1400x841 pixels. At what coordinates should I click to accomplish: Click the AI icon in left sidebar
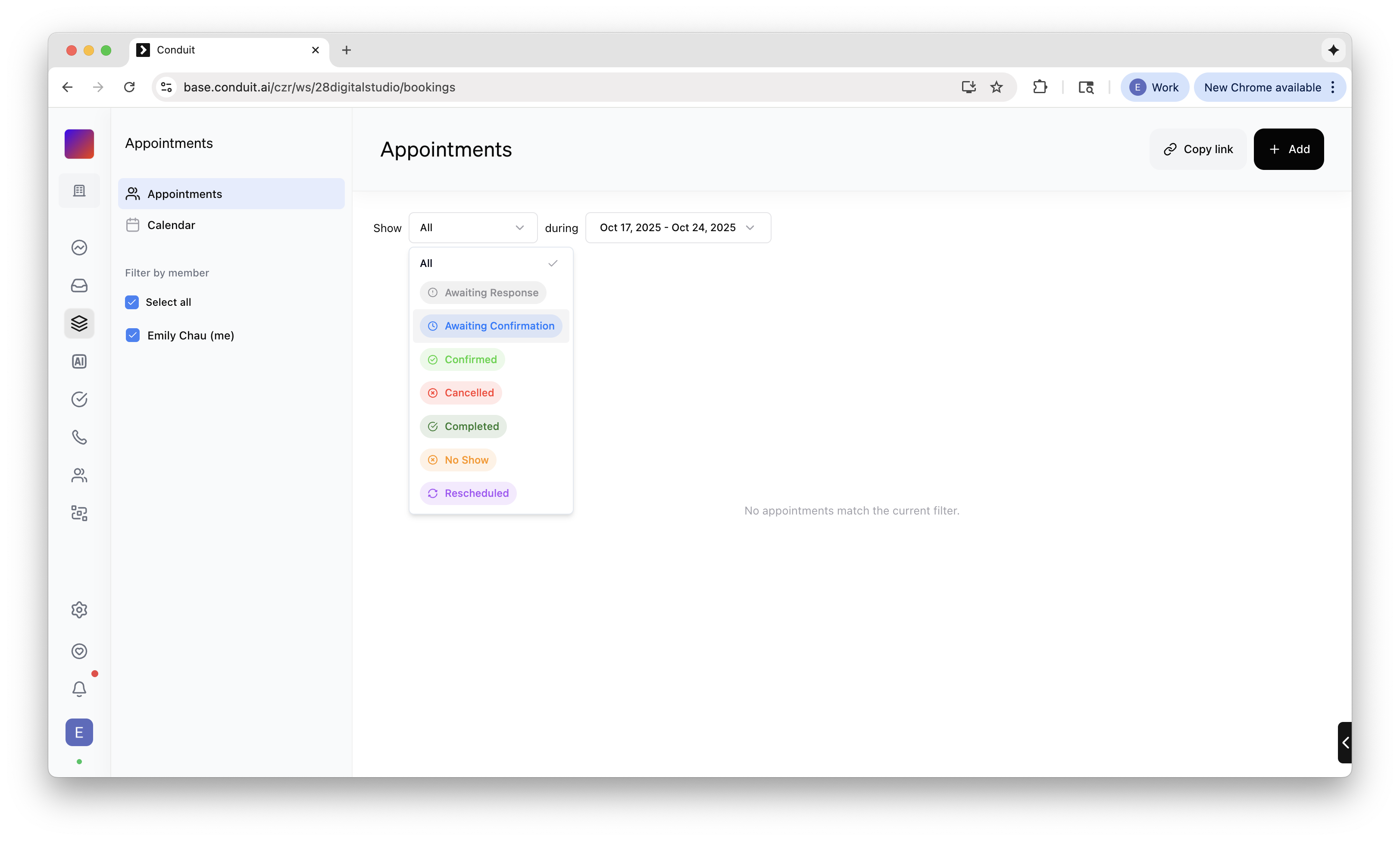click(x=79, y=361)
